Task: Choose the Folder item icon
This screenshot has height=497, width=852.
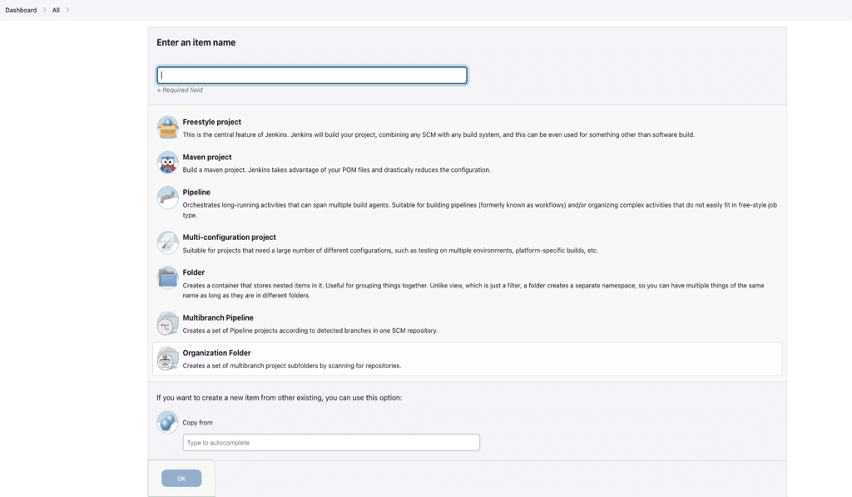Action: coord(167,278)
